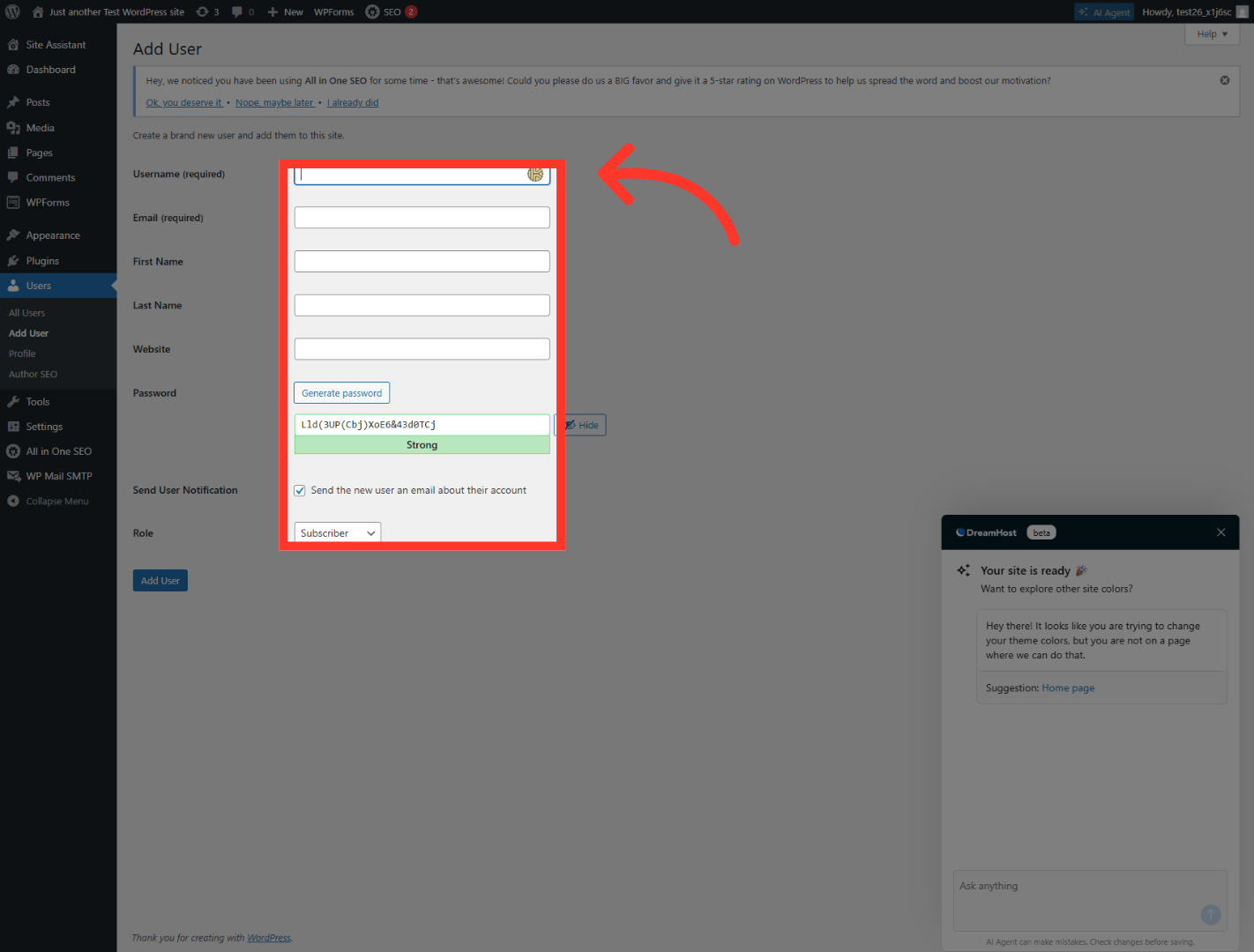
Task: Click the 'Add User' page heading
Action: tap(168, 49)
